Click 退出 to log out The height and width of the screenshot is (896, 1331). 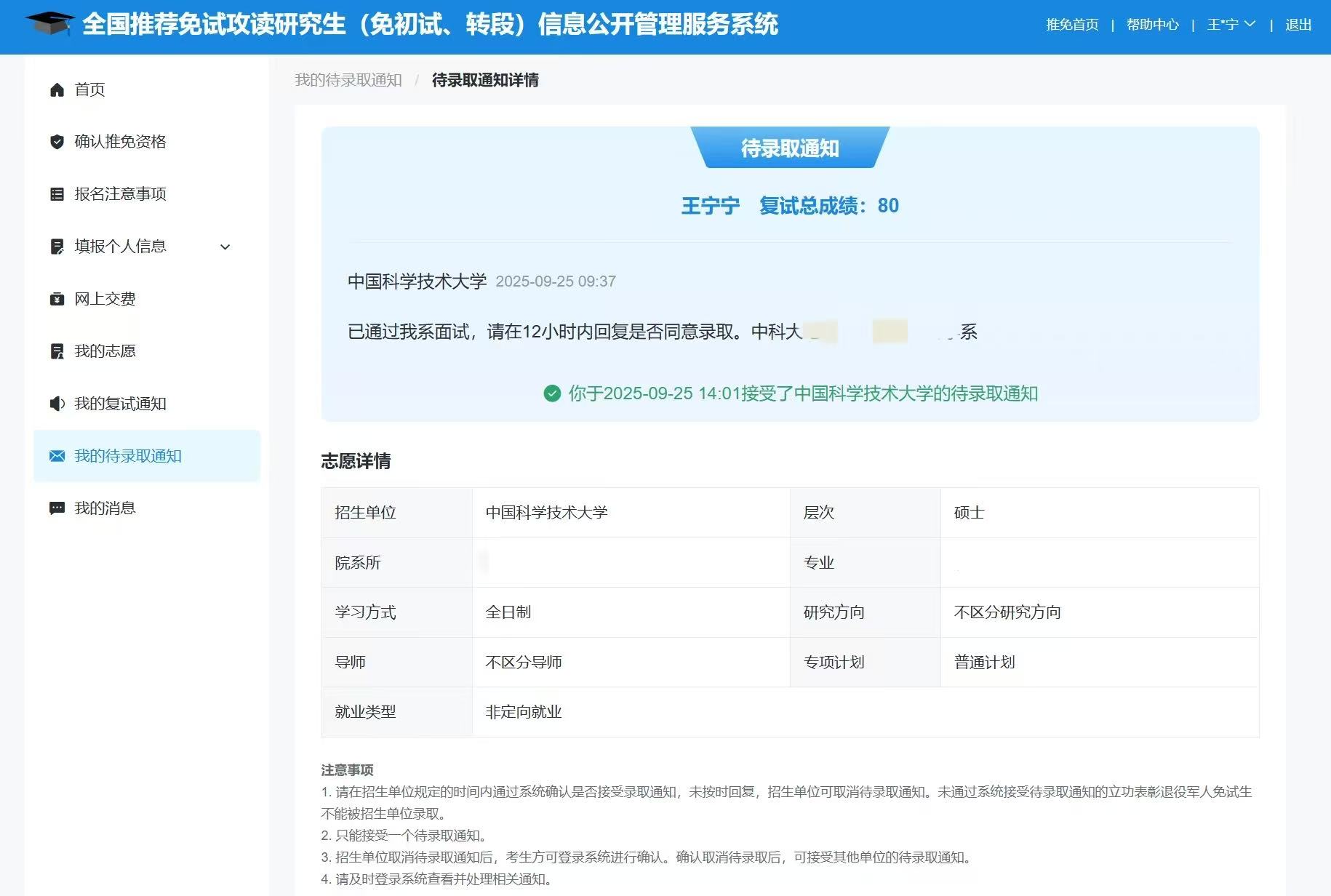click(1298, 25)
